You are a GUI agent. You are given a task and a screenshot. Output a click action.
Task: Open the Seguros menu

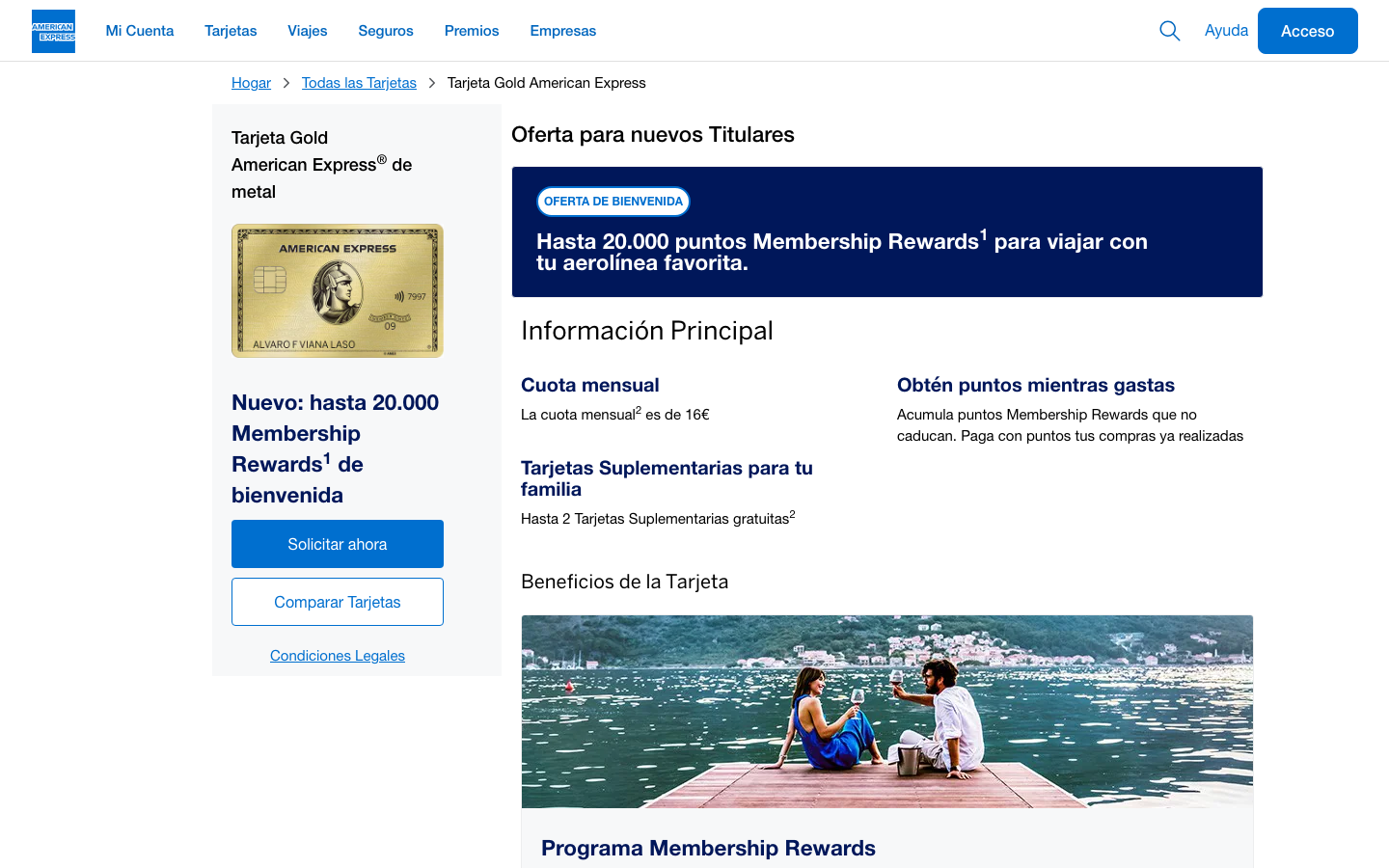pos(386,31)
